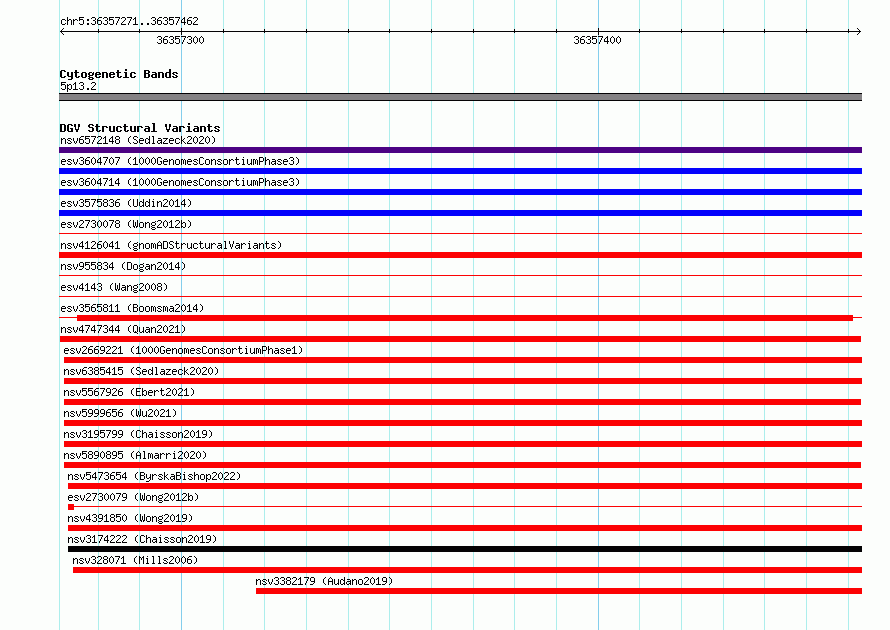The image size is (890, 630).
Task: Click the 36357400 ruler position label
Action: point(597,40)
